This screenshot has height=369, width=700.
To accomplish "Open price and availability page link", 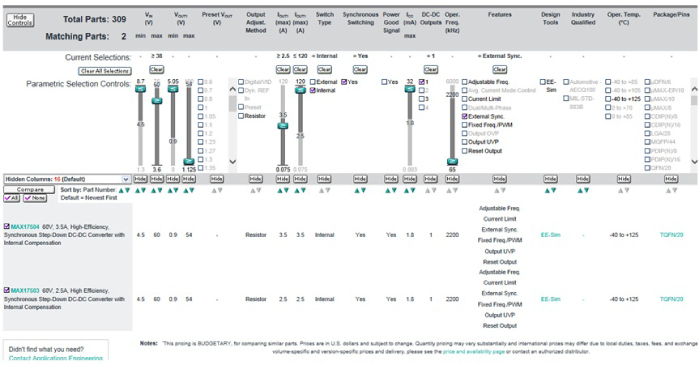I will [x=473, y=352].
